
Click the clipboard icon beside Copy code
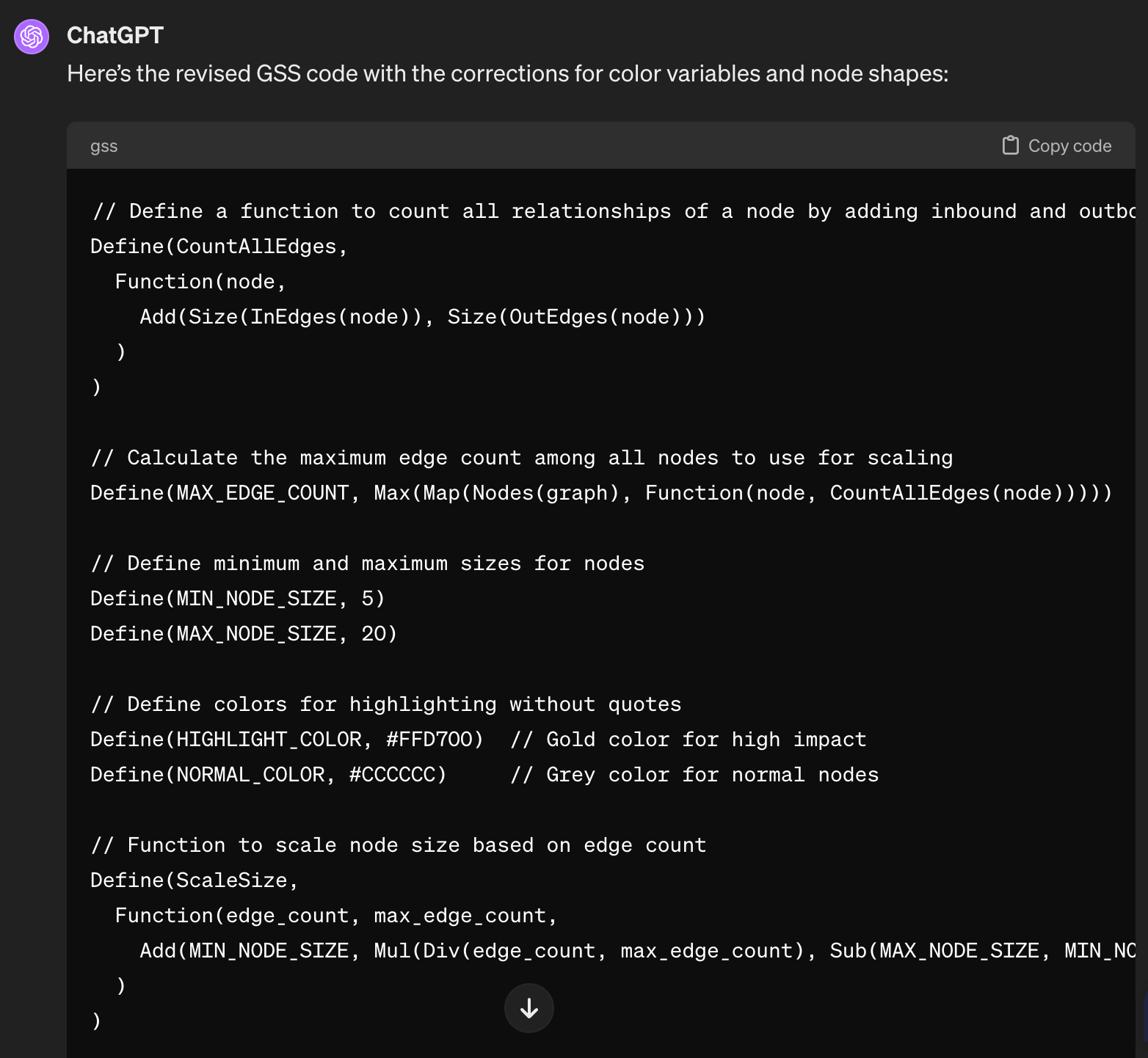click(1010, 145)
